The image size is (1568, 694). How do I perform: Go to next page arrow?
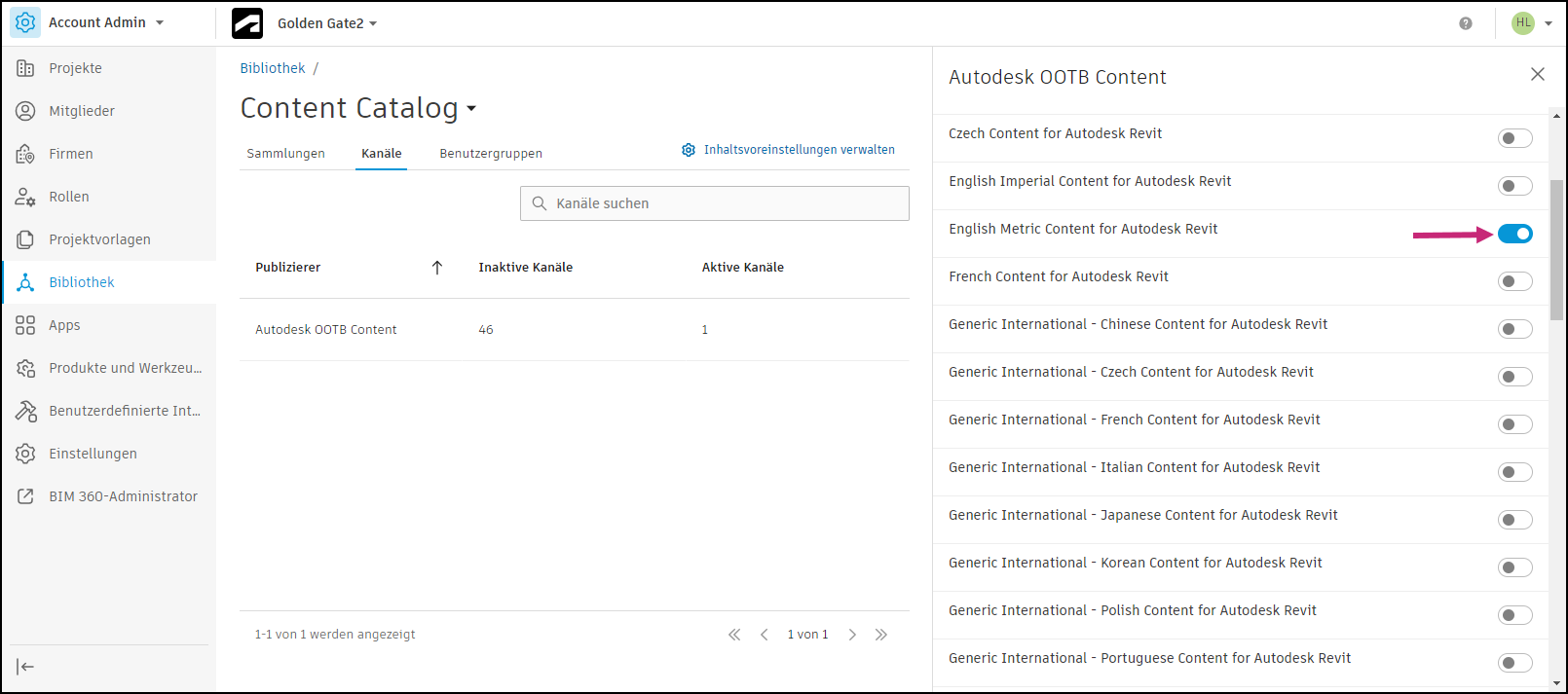[852, 635]
